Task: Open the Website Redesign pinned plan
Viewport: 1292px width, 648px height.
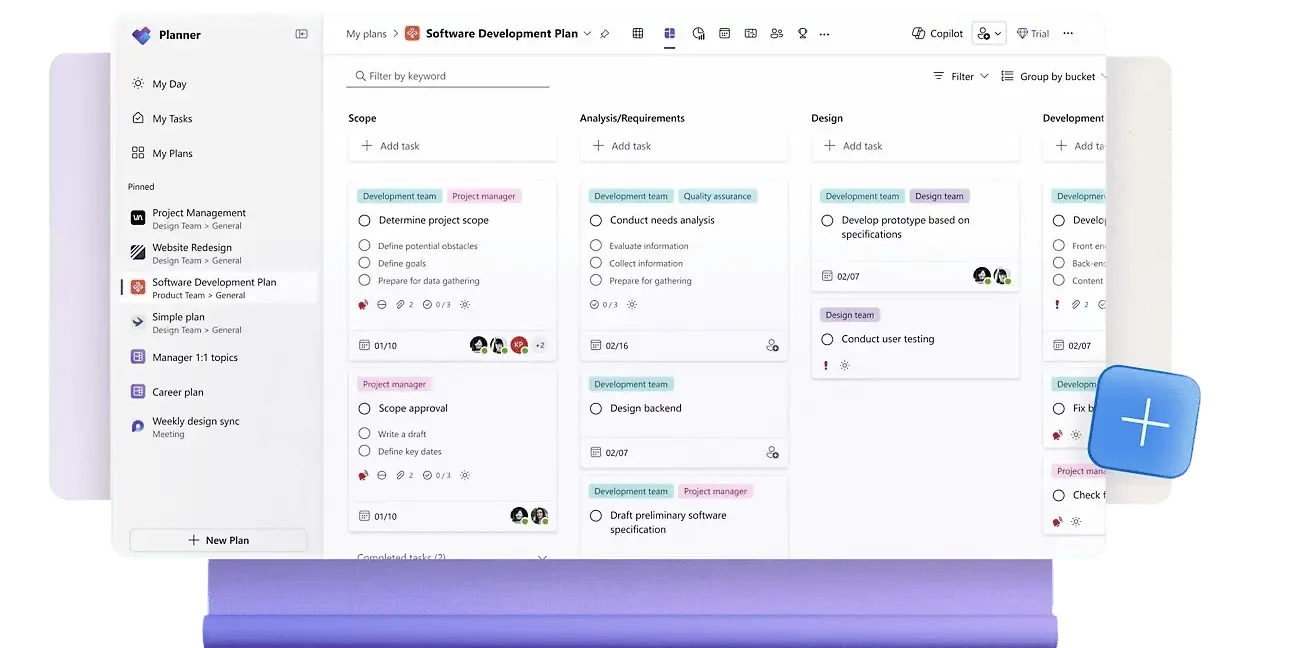Action: click(218, 253)
